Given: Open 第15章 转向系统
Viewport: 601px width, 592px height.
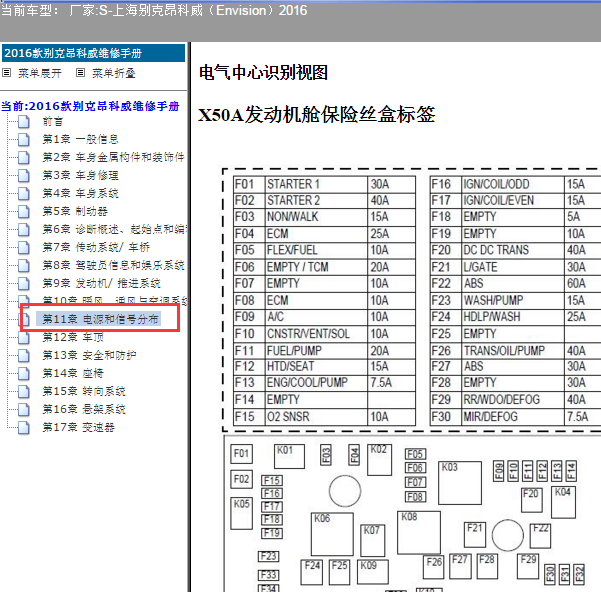Looking at the screenshot, I should [84, 391].
